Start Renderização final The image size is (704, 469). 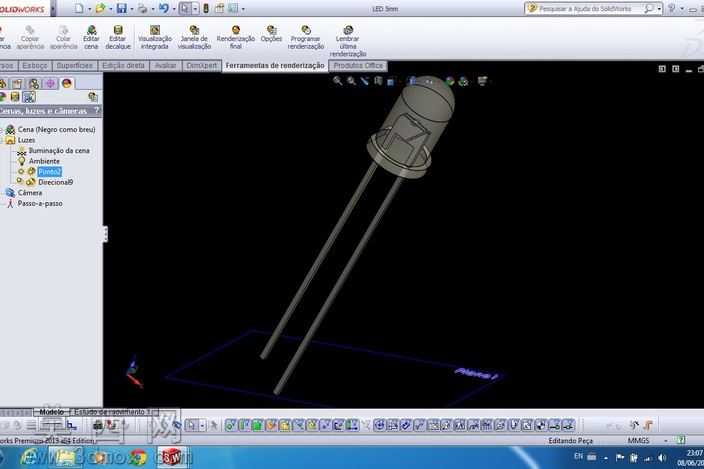pyautogui.click(x=236, y=38)
